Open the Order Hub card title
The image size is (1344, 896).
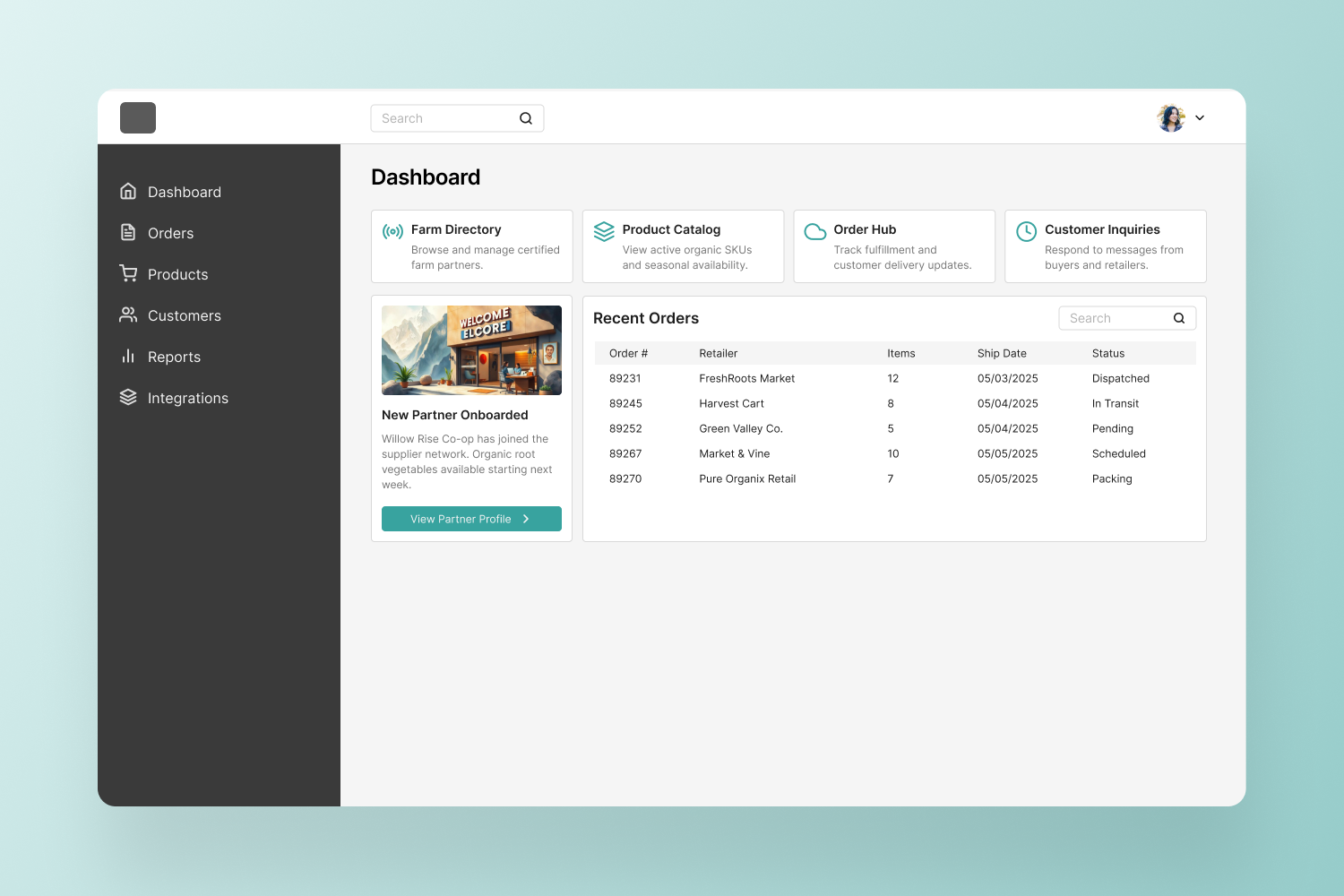click(866, 229)
